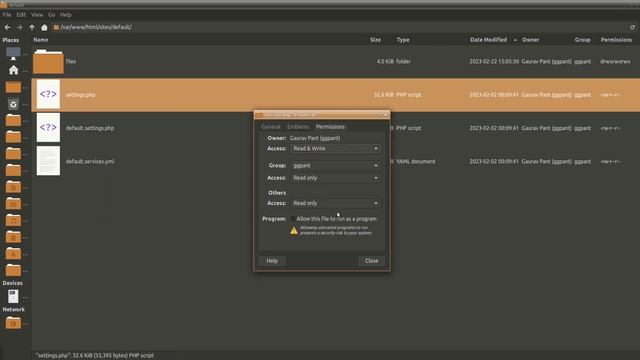Screen dimensions: 640x360
Task: Switch to the General tab in Properties
Action: (271, 127)
